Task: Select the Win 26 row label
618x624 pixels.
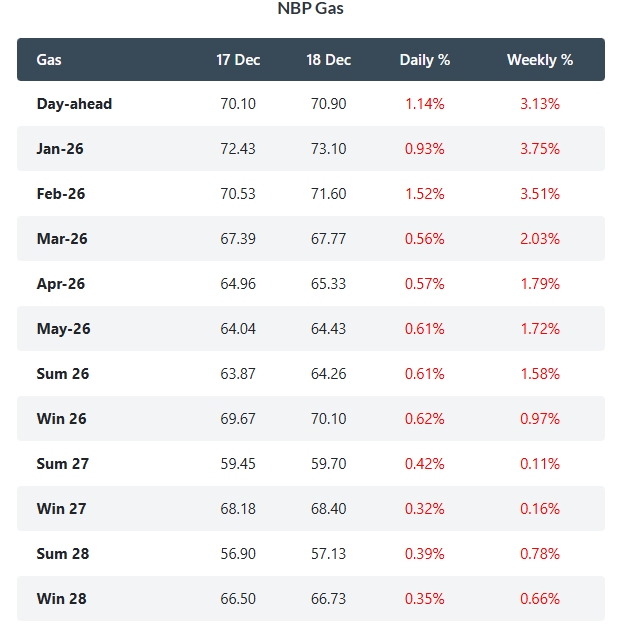Action: point(61,419)
